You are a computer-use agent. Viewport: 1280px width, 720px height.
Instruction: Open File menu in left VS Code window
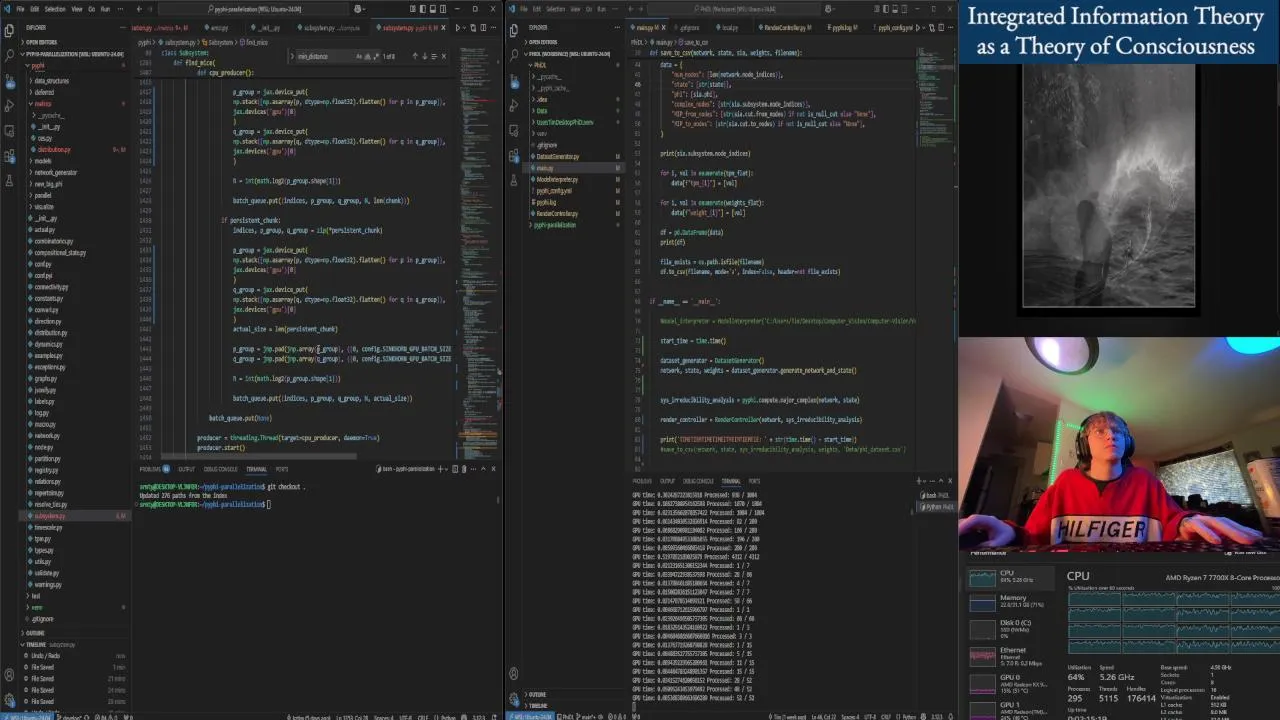(x=20, y=8)
